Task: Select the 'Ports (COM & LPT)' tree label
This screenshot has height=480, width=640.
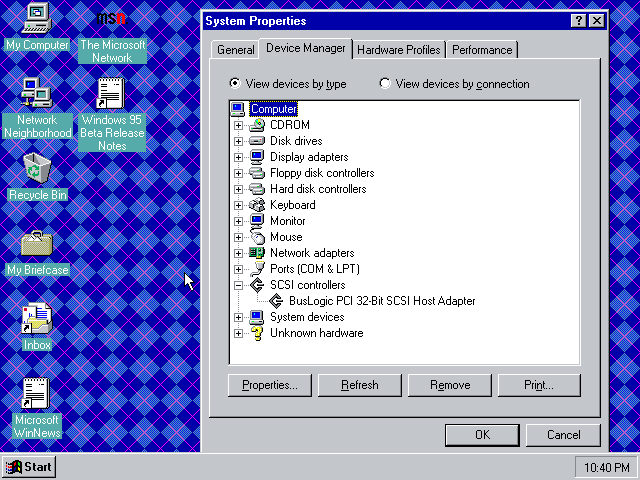Action: coord(315,269)
